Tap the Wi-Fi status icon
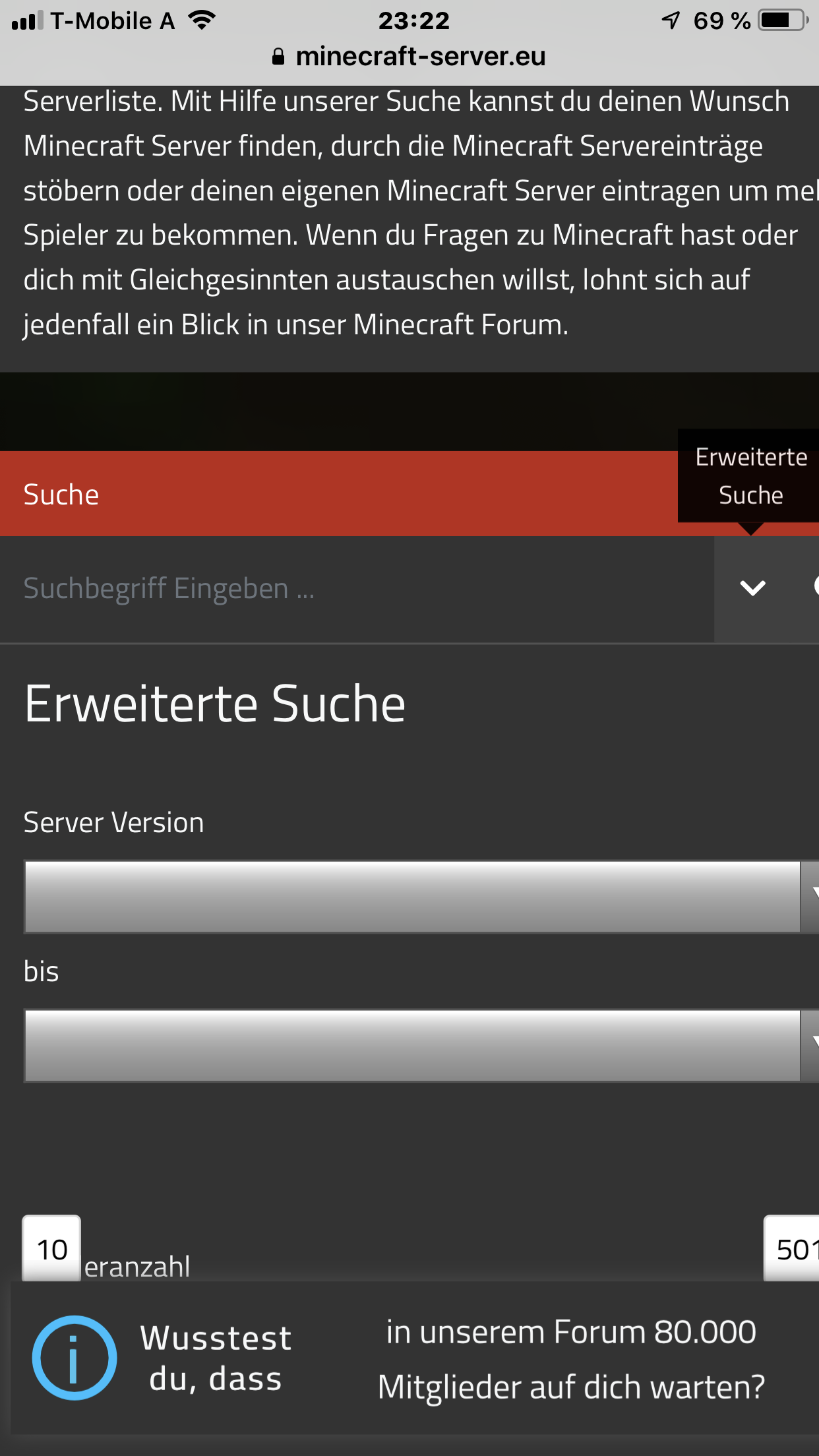819x1456 pixels. tap(202, 20)
